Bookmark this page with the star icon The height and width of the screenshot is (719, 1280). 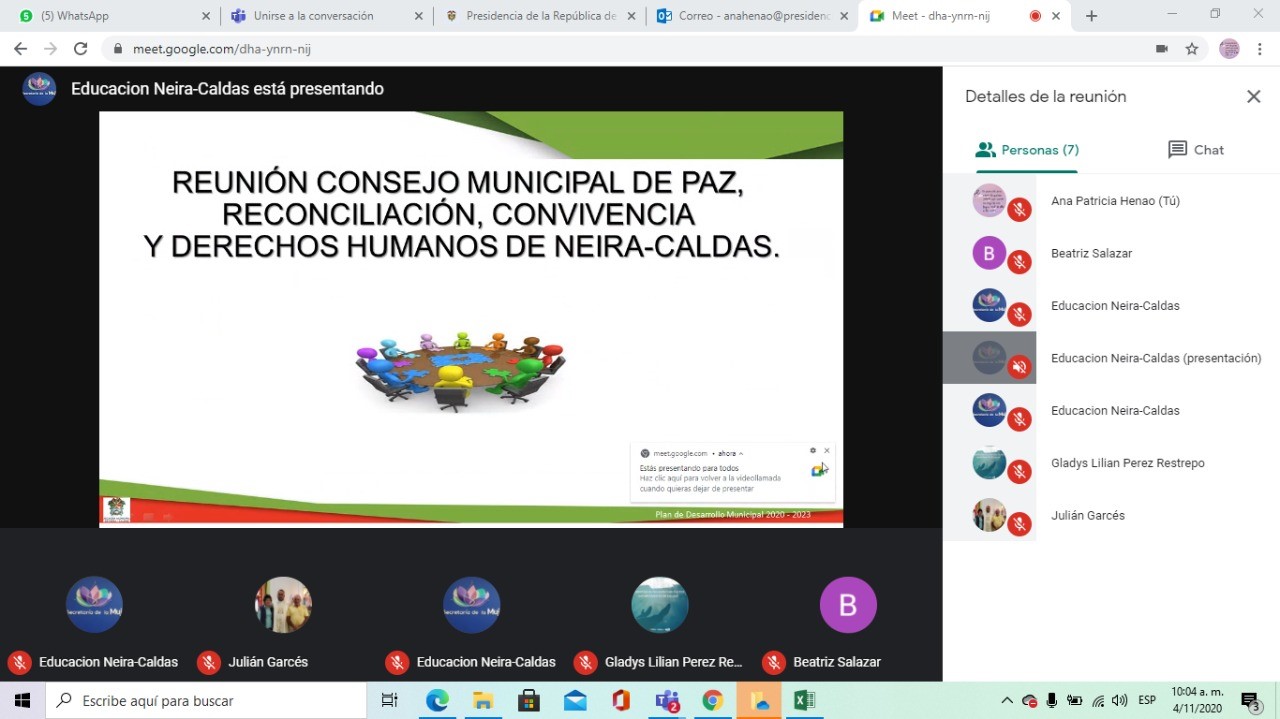point(1191,49)
